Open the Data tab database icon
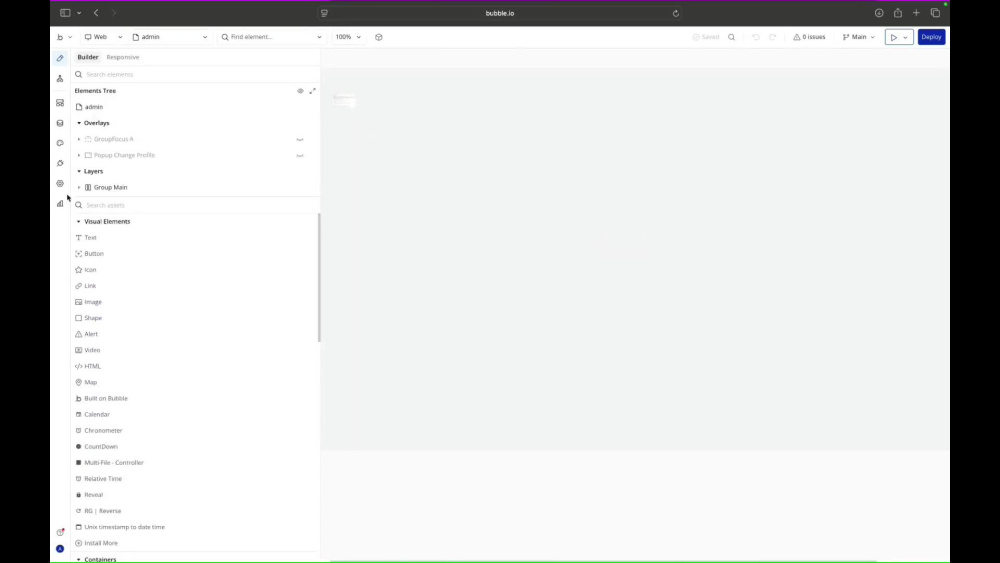Screen dimensions: 1000x563 (x=60, y=123)
